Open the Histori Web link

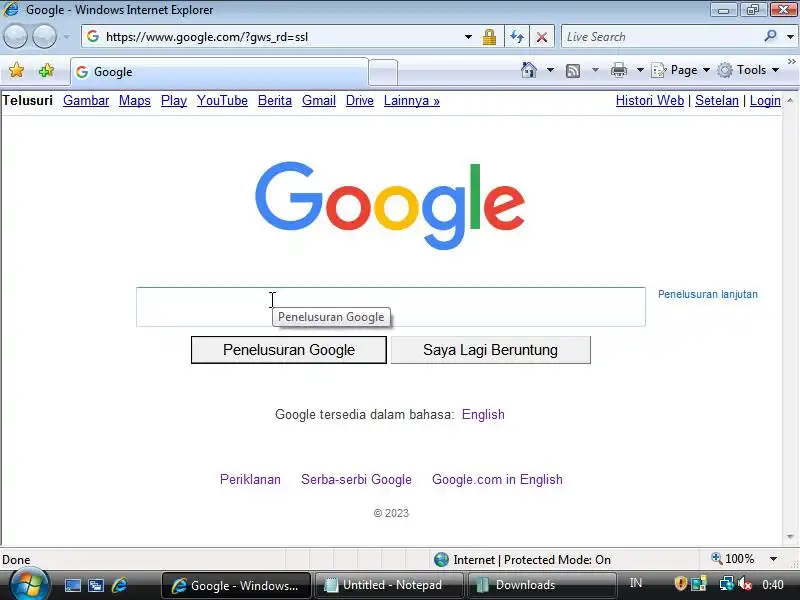coord(650,101)
